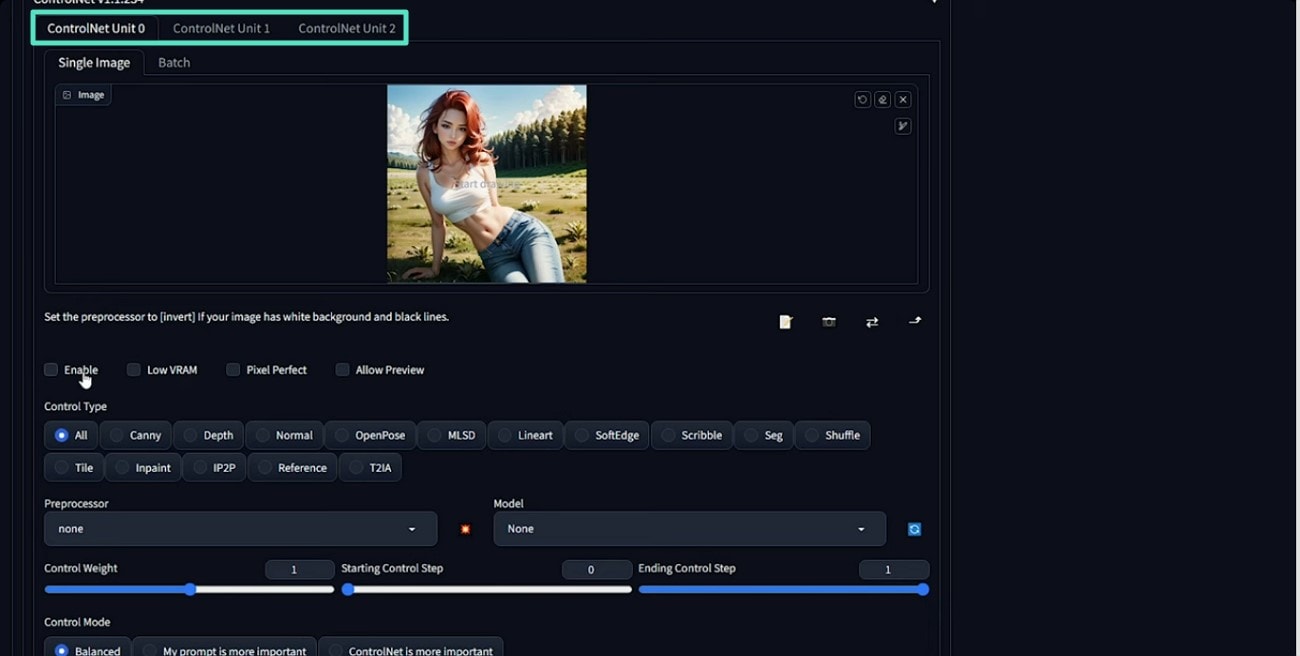The image size is (1300, 656).
Task: Toggle the Allow Preview checkbox
Action: [342, 370]
